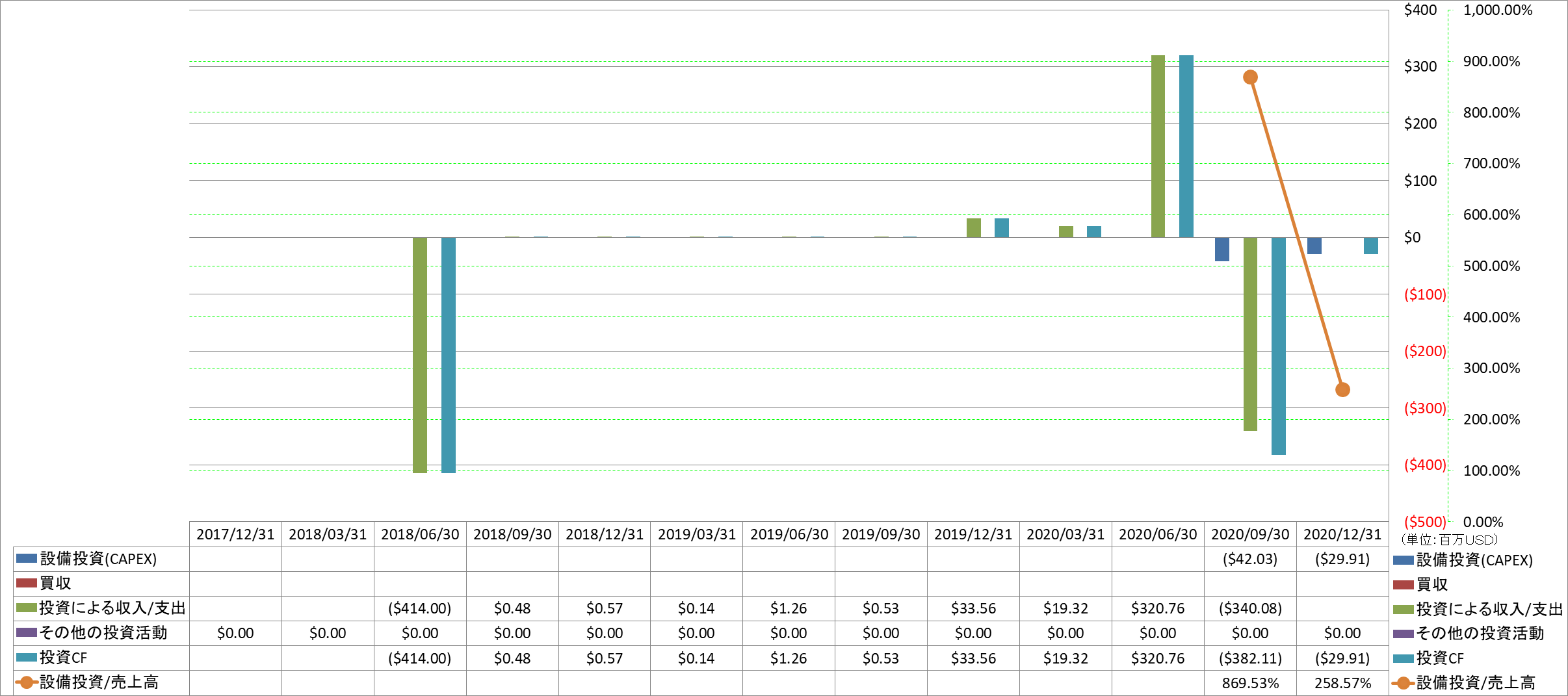Select the ($29.91) cell in the 投資CF row
The image size is (1568, 696).
point(1342,658)
